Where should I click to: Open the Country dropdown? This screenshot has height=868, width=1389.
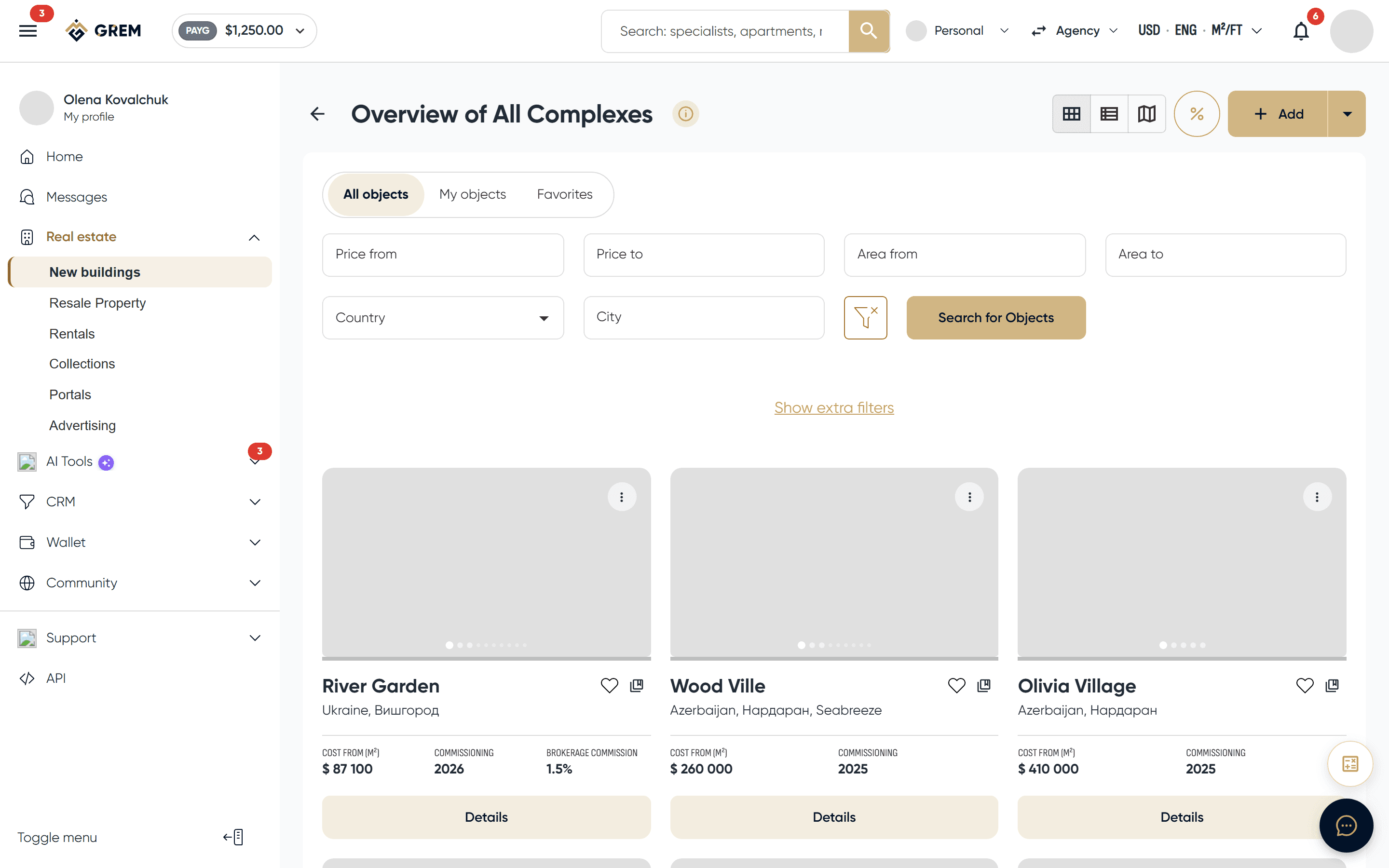(x=443, y=317)
